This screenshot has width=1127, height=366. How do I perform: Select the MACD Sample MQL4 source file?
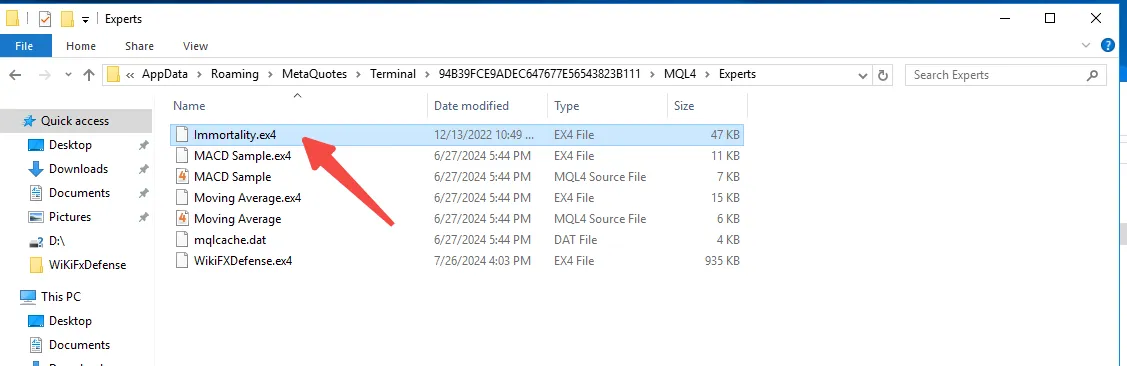click(x=457, y=177)
